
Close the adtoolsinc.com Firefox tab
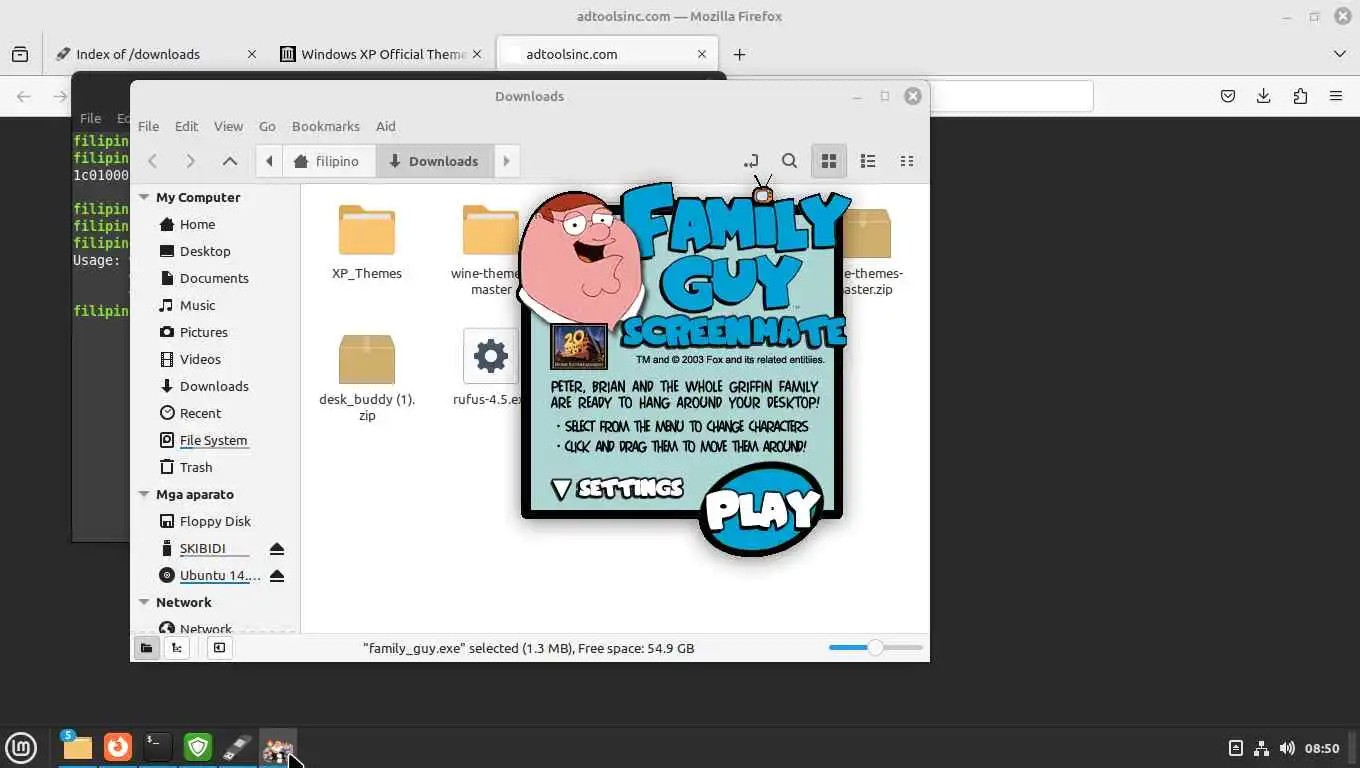(x=702, y=54)
